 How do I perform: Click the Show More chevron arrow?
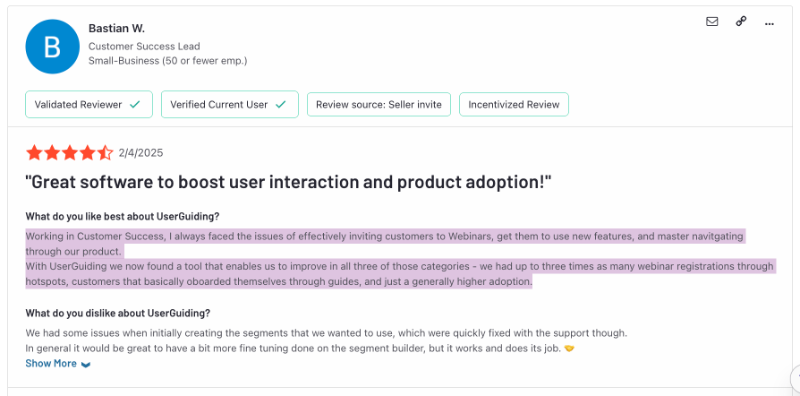86,364
